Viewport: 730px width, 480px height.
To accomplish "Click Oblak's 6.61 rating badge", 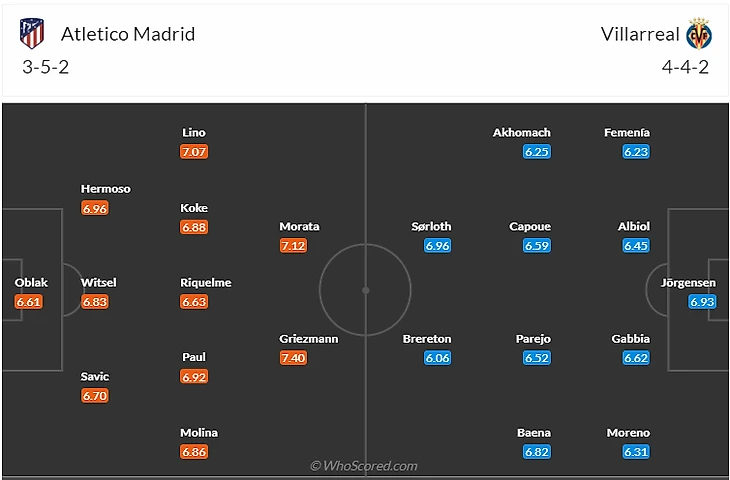I will pos(30,301).
